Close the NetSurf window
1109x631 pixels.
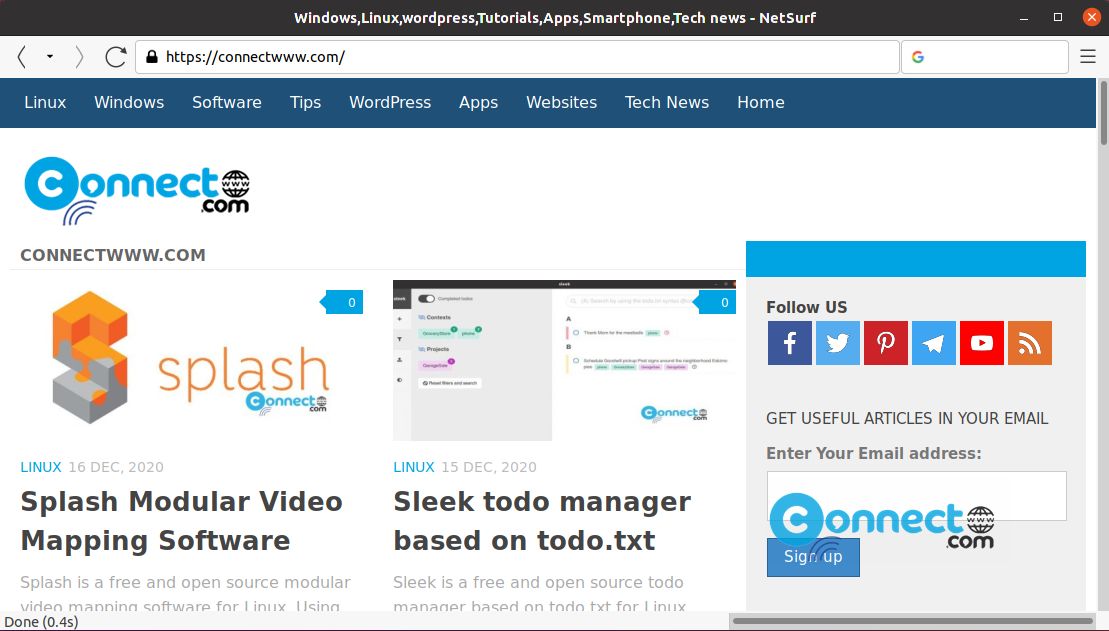tap(1091, 18)
